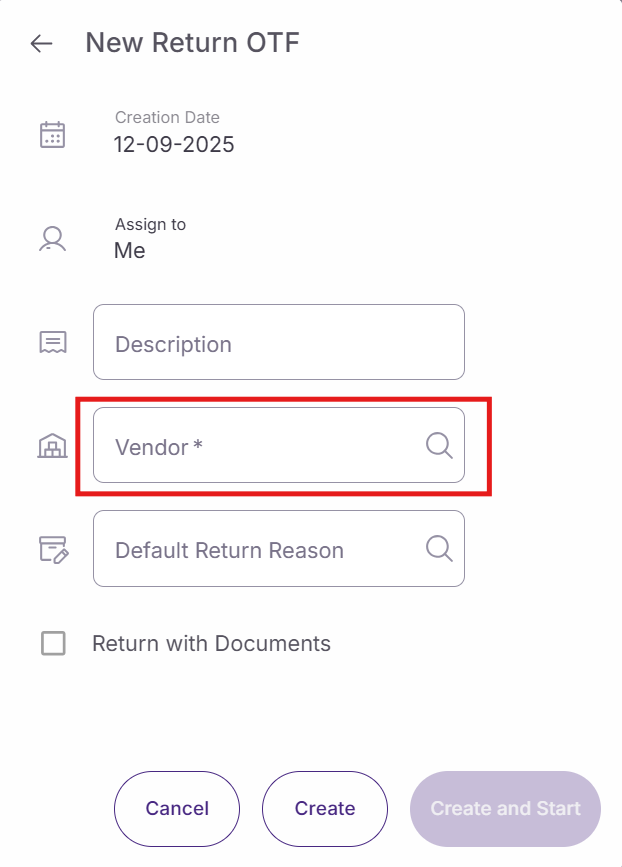Select the creation date 12-09-2025
Image resolution: width=622 pixels, height=867 pixels.
[x=174, y=144]
